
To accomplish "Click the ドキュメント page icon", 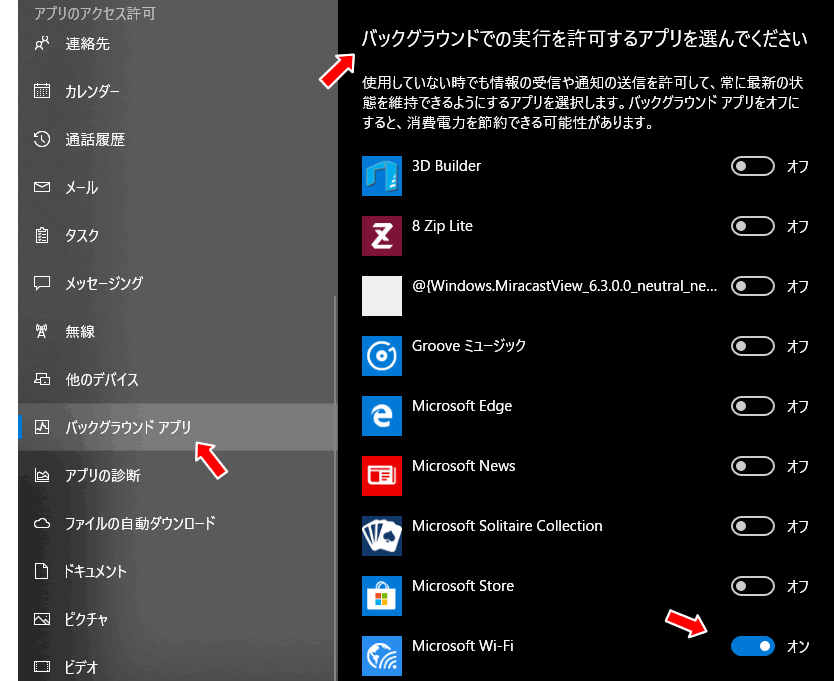I will pos(41,571).
